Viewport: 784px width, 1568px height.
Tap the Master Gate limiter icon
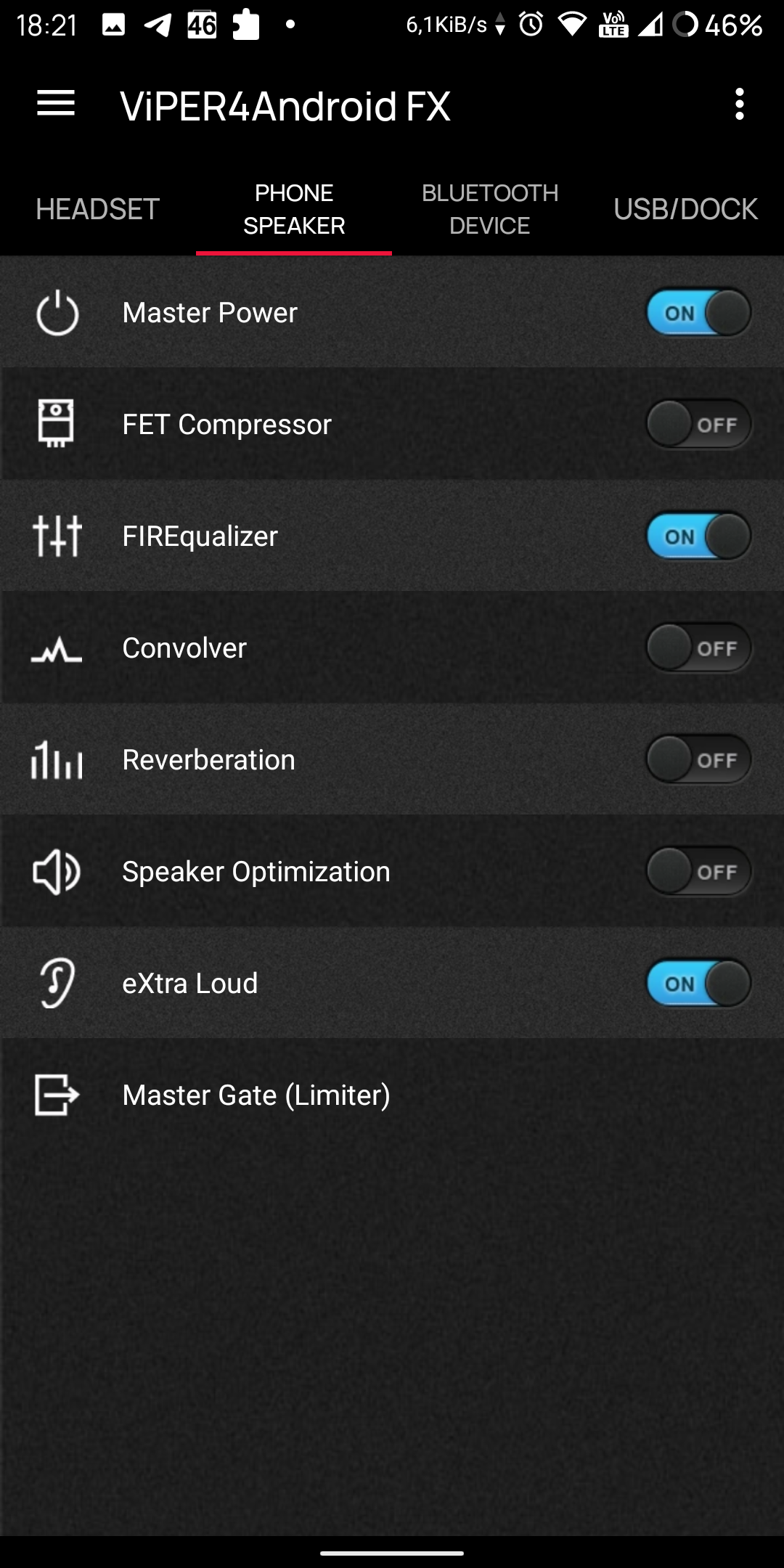57,1095
